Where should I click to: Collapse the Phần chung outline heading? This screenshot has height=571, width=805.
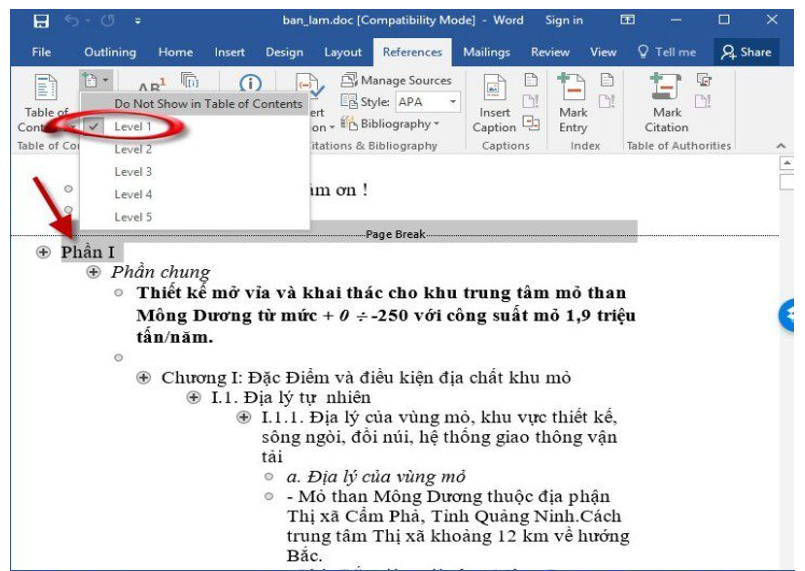[x=94, y=272]
